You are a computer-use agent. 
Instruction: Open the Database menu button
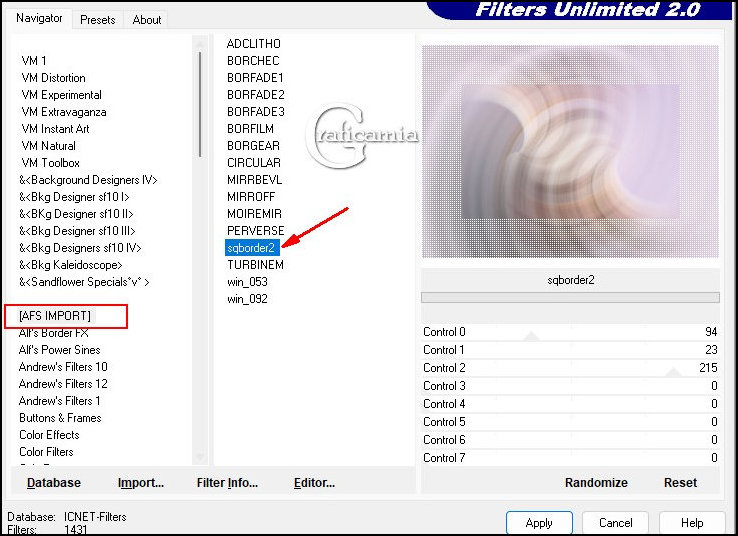(x=54, y=482)
